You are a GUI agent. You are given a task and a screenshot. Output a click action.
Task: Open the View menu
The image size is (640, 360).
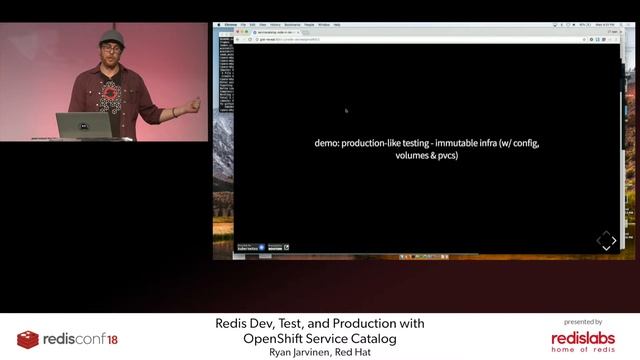pyautogui.click(x=262, y=25)
